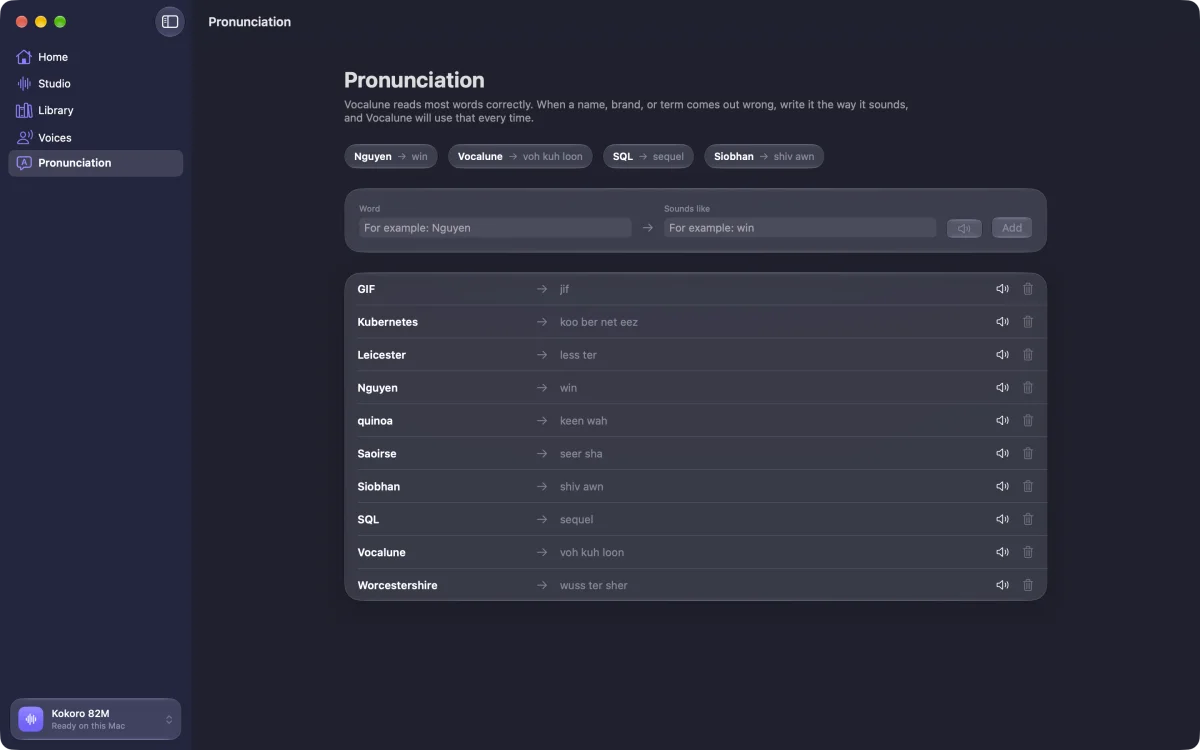Click the 'koo ber net eez' text

599,322
